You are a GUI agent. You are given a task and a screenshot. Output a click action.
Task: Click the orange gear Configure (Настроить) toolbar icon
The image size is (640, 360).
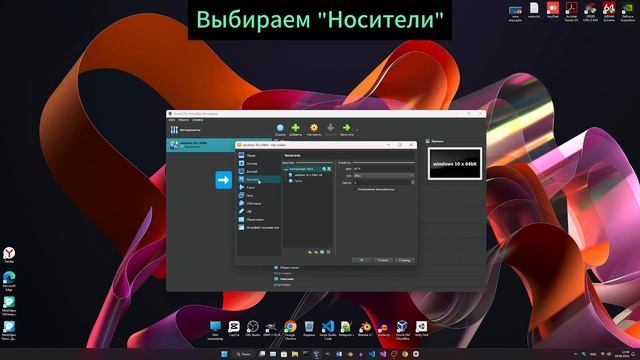click(x=314, y=130)
